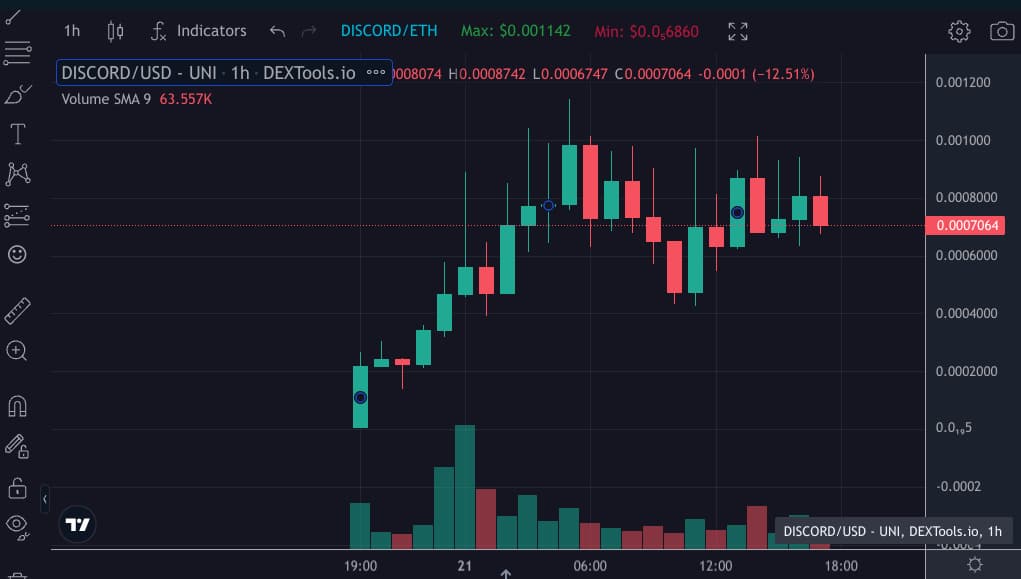Screen dimensions: 1021x579
Task: Select the Text annotation tool
Action: click(18, 134)
